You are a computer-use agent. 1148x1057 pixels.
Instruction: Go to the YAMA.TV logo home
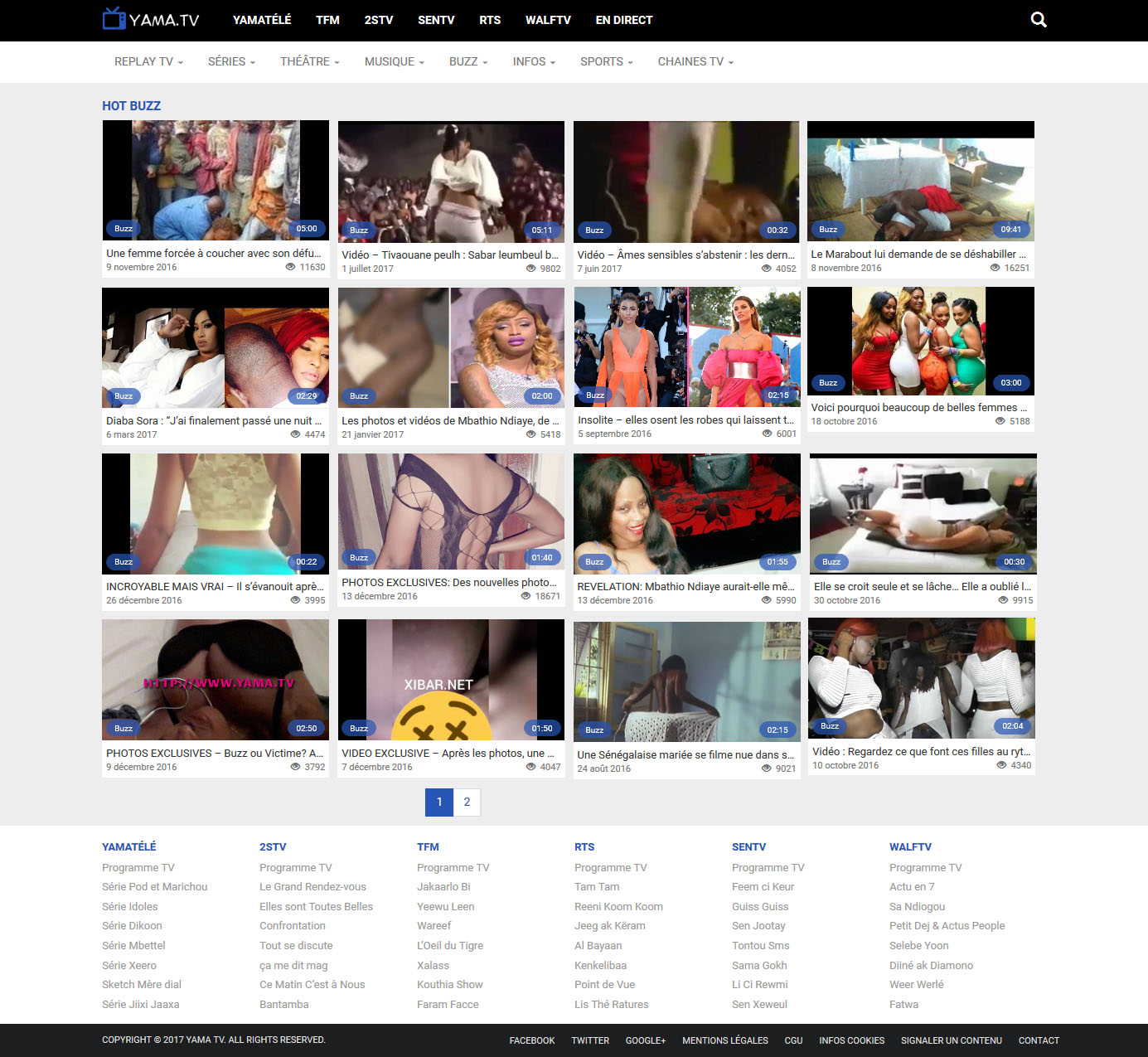151,19
